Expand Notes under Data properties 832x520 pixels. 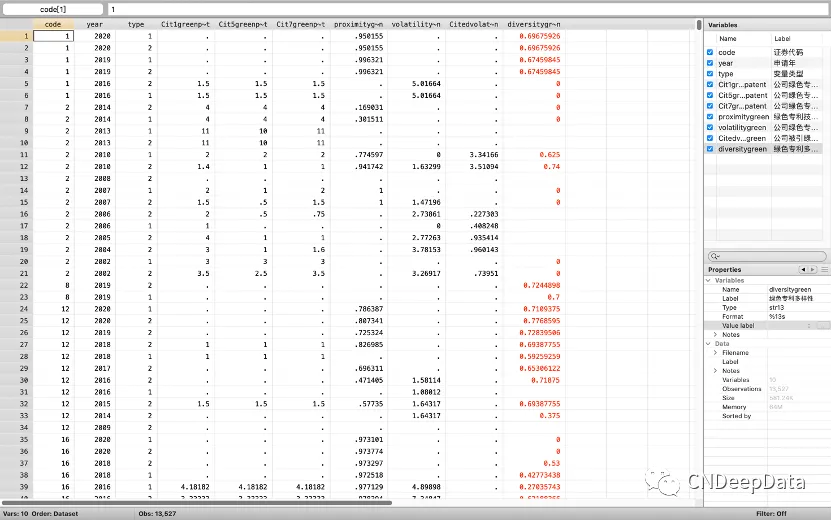[x=715, y=371]
